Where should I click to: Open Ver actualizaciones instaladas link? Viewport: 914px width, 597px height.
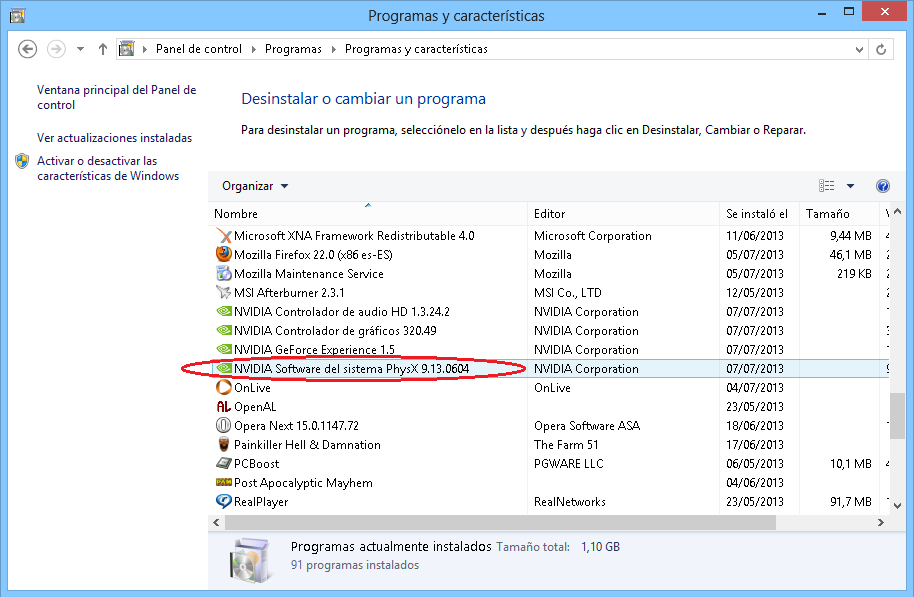click(114, 138)
